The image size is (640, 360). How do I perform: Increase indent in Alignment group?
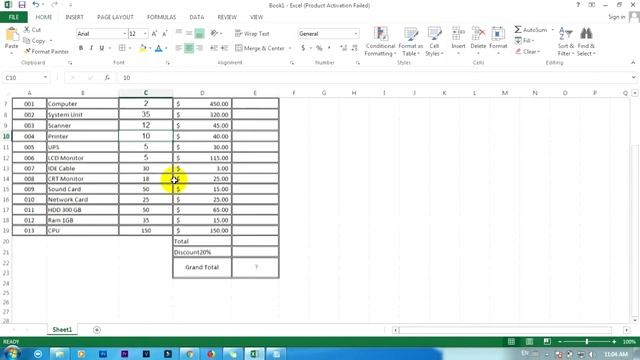[x=224, y=48]
